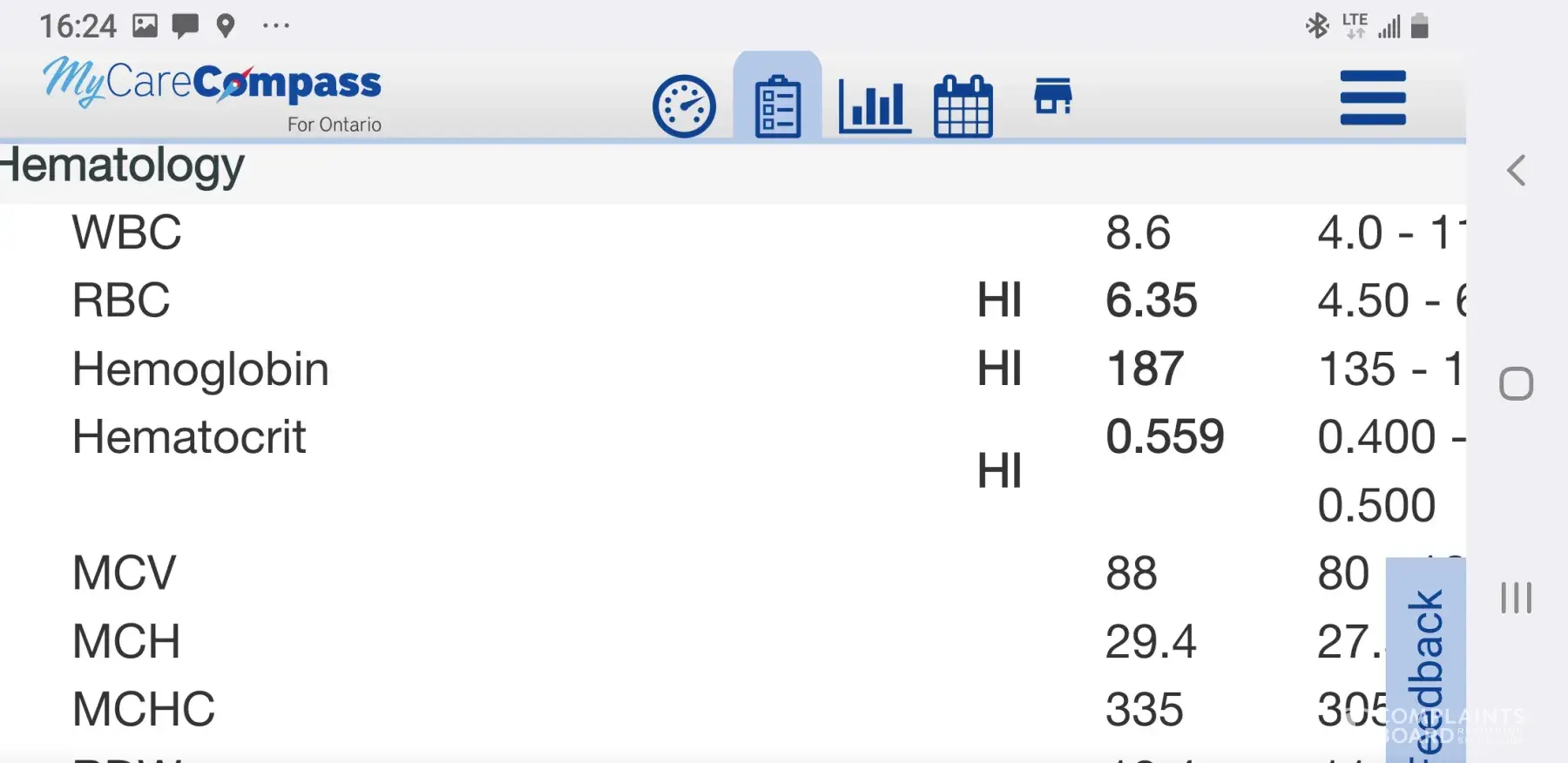This screenshot has height=763, width=1568.
Task: Open the calendar appointments icon
Action: coord(963,106)
